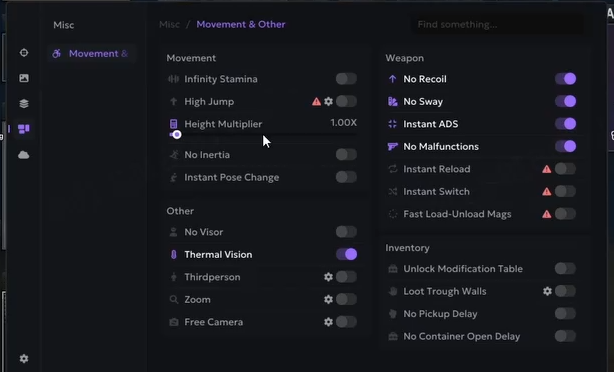The image size is (614, 372).
Task: Enable the High Jump toggle
Action: tap(346, 101)
